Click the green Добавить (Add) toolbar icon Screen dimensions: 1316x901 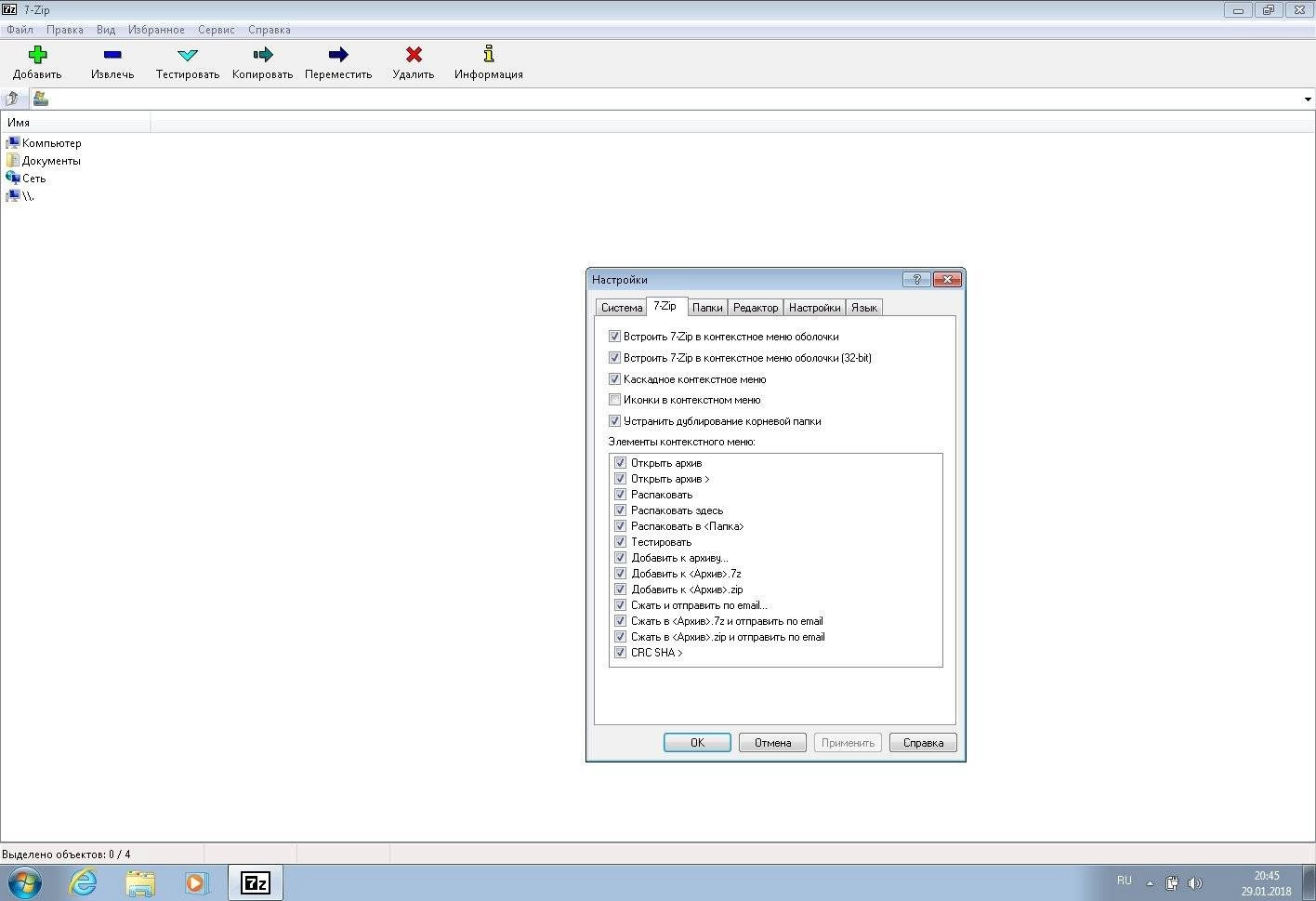(x=37, y=54)
